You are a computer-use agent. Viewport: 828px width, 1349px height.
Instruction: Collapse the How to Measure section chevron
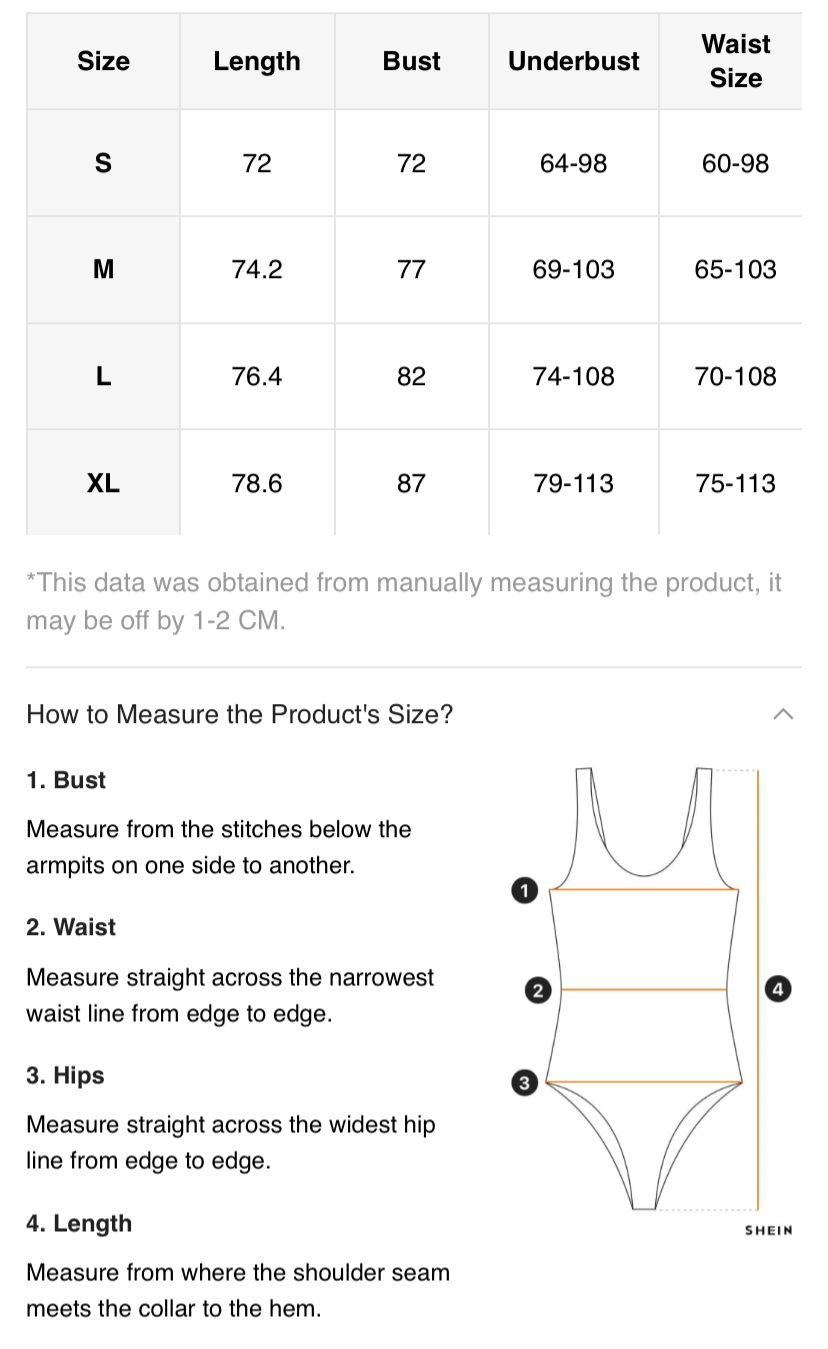(783, 714)
